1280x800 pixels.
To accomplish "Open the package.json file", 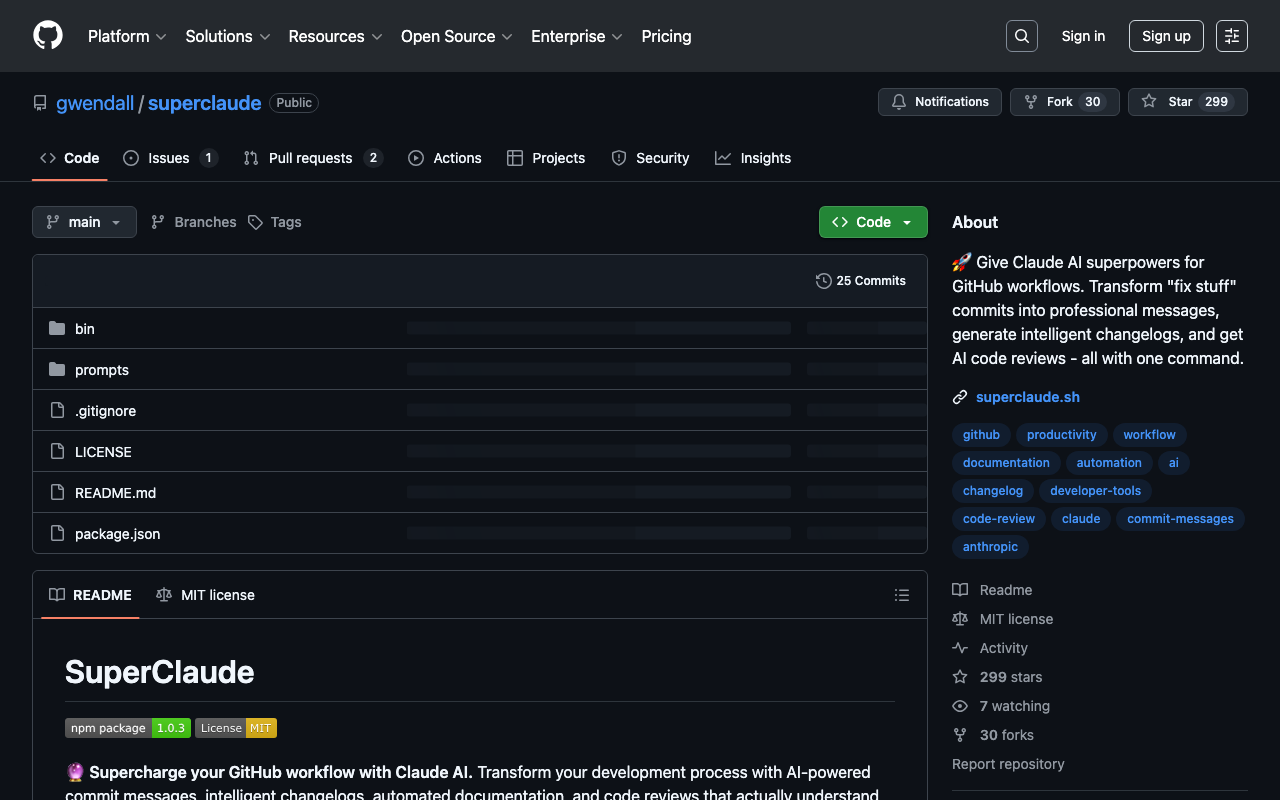I will (x=117, y=534).
